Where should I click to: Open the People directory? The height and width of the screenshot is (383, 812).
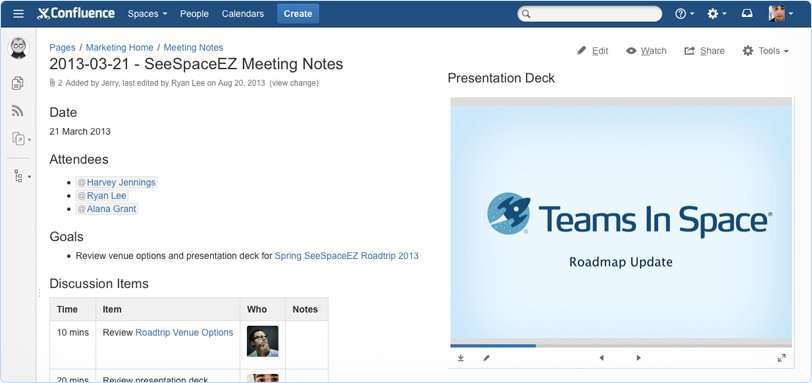coord(194,14)
